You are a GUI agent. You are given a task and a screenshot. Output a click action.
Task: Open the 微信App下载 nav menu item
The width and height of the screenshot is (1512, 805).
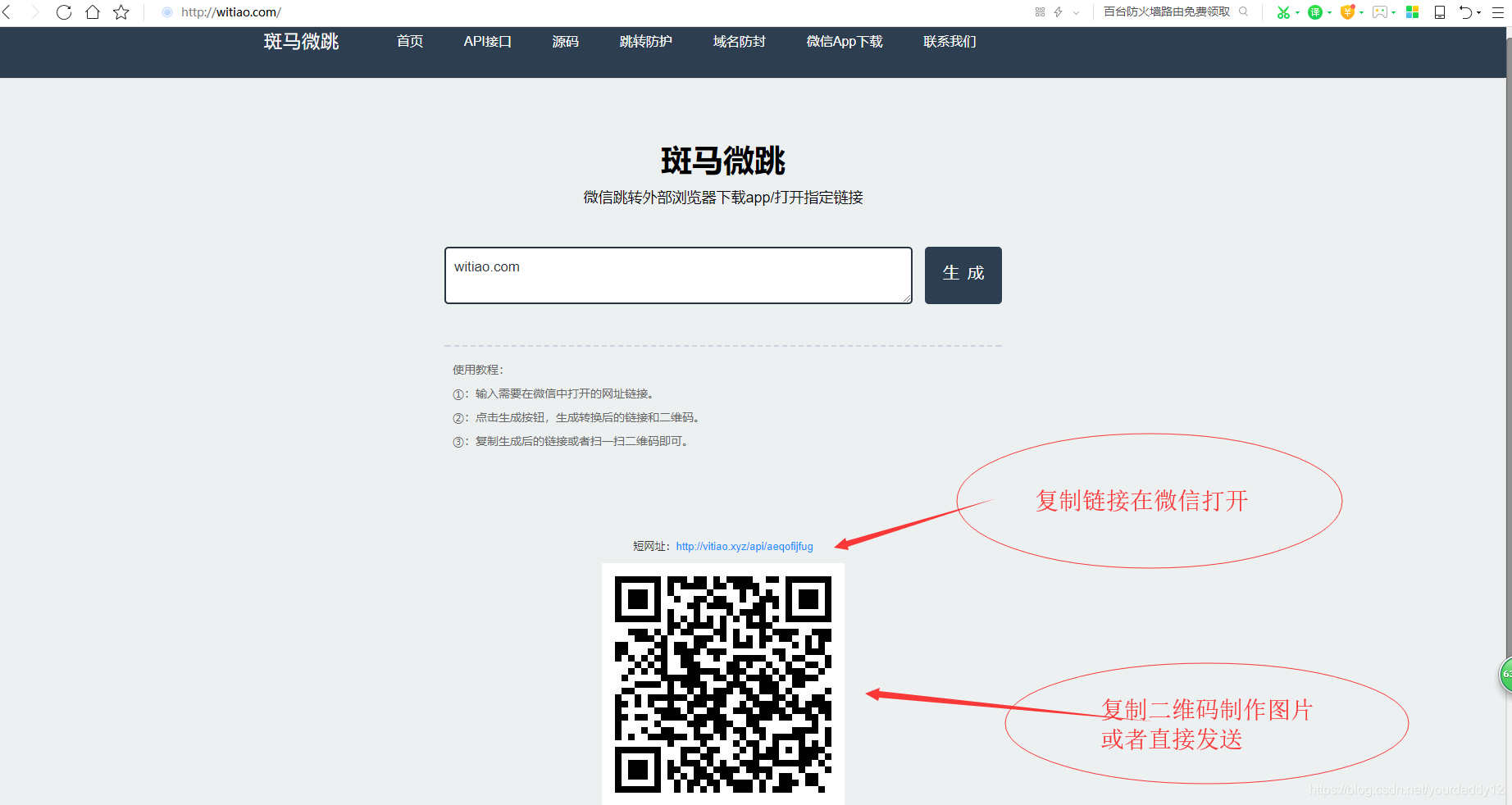(x=845, y=42)
